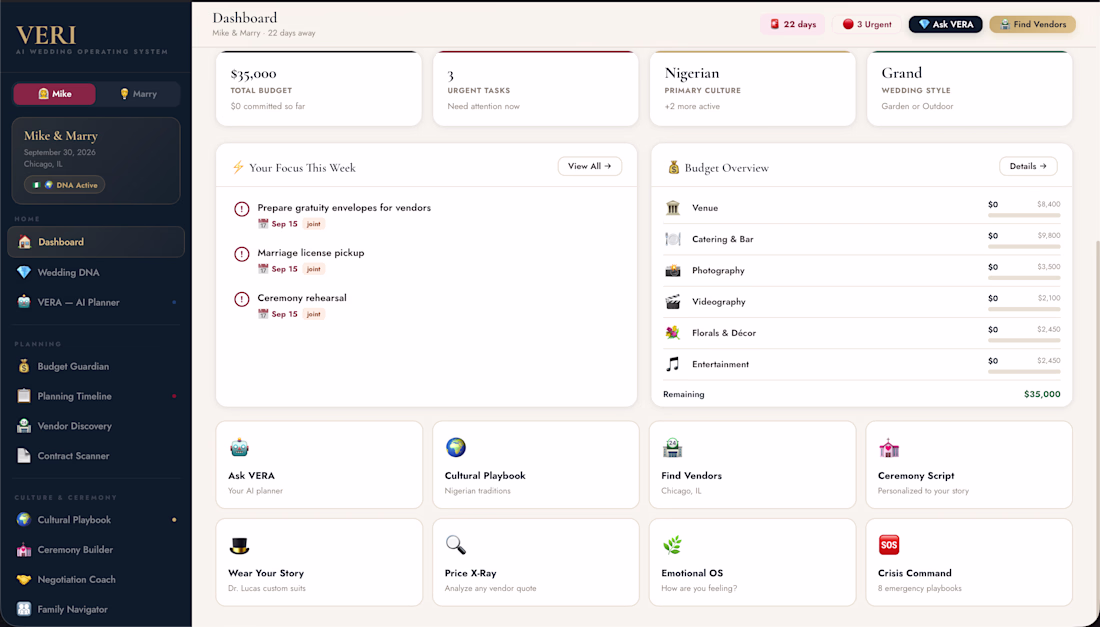This screenshot has width=1100, height=627.
Task: Click the globe icon on Cultural Playbook card
Action: (456, 447)
